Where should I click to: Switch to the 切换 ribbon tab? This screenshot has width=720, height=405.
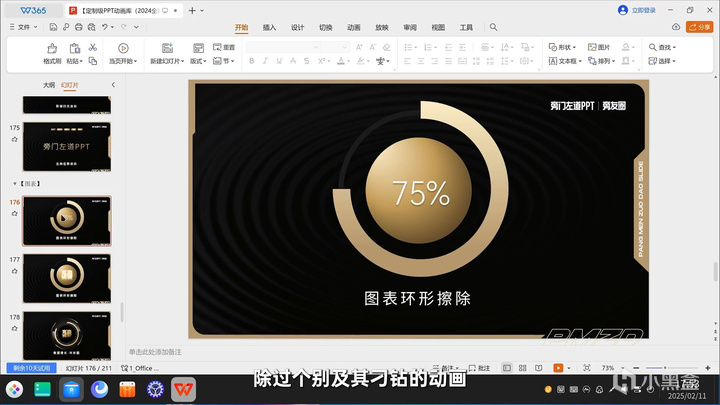coord(326,28)
